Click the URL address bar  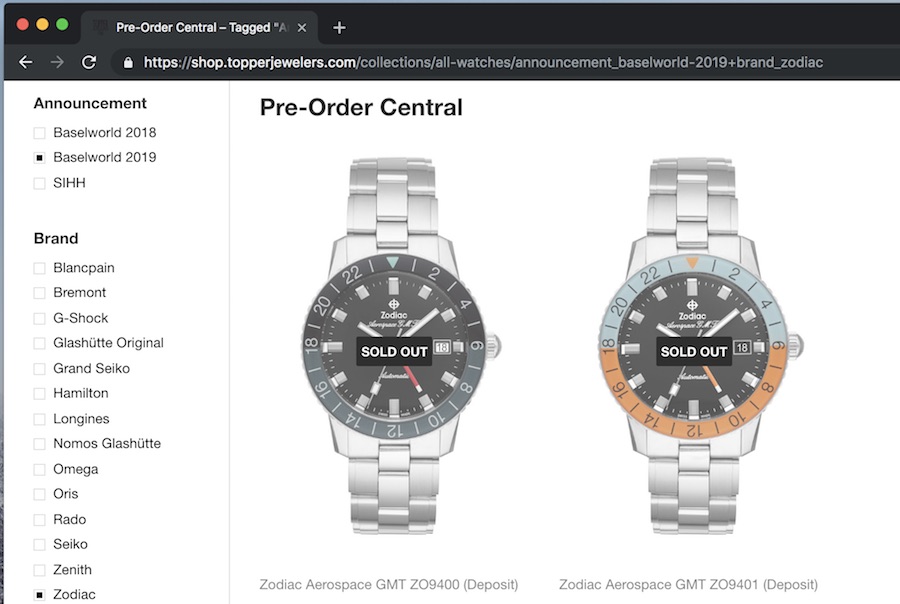[x=480, y=62]
